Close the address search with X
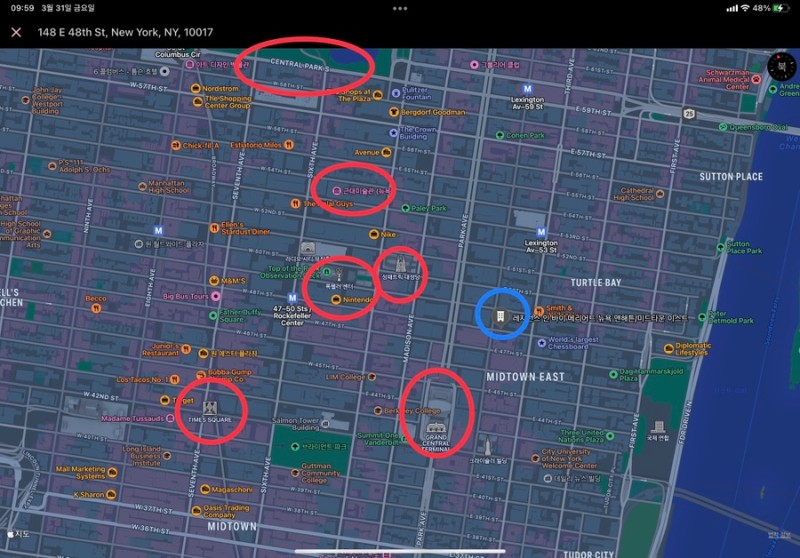This screenshot has width=800, height=558. (16, 32)
